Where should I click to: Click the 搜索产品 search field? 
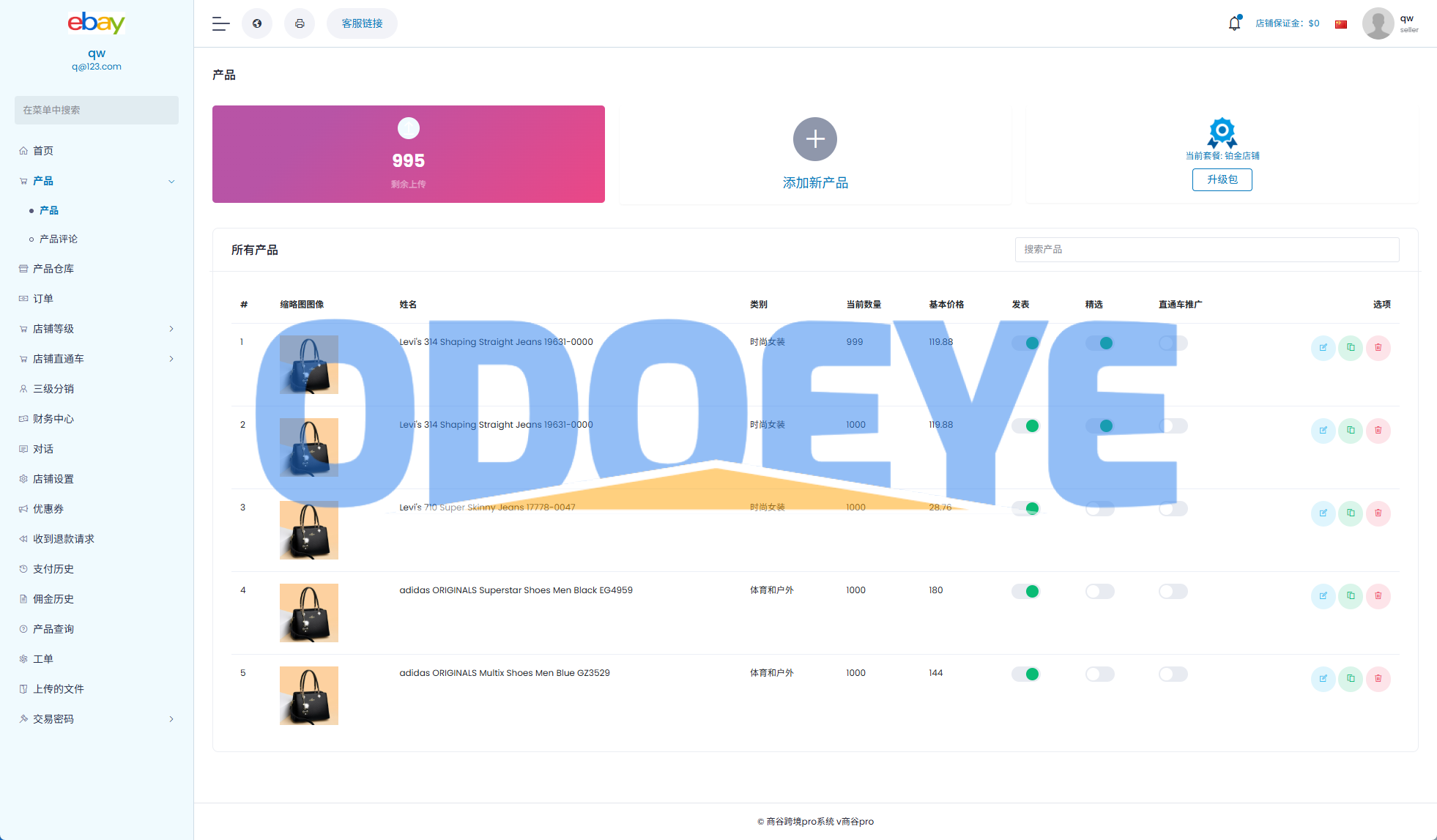click(1206, 250)
